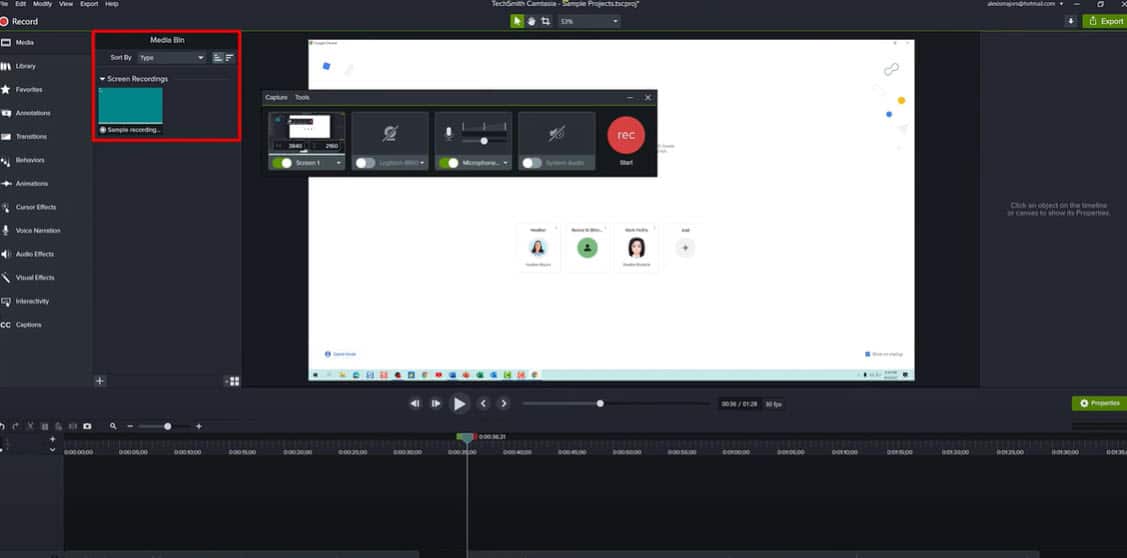
Task: Open the Microphone source dropdown
Action: click(505, 163)
